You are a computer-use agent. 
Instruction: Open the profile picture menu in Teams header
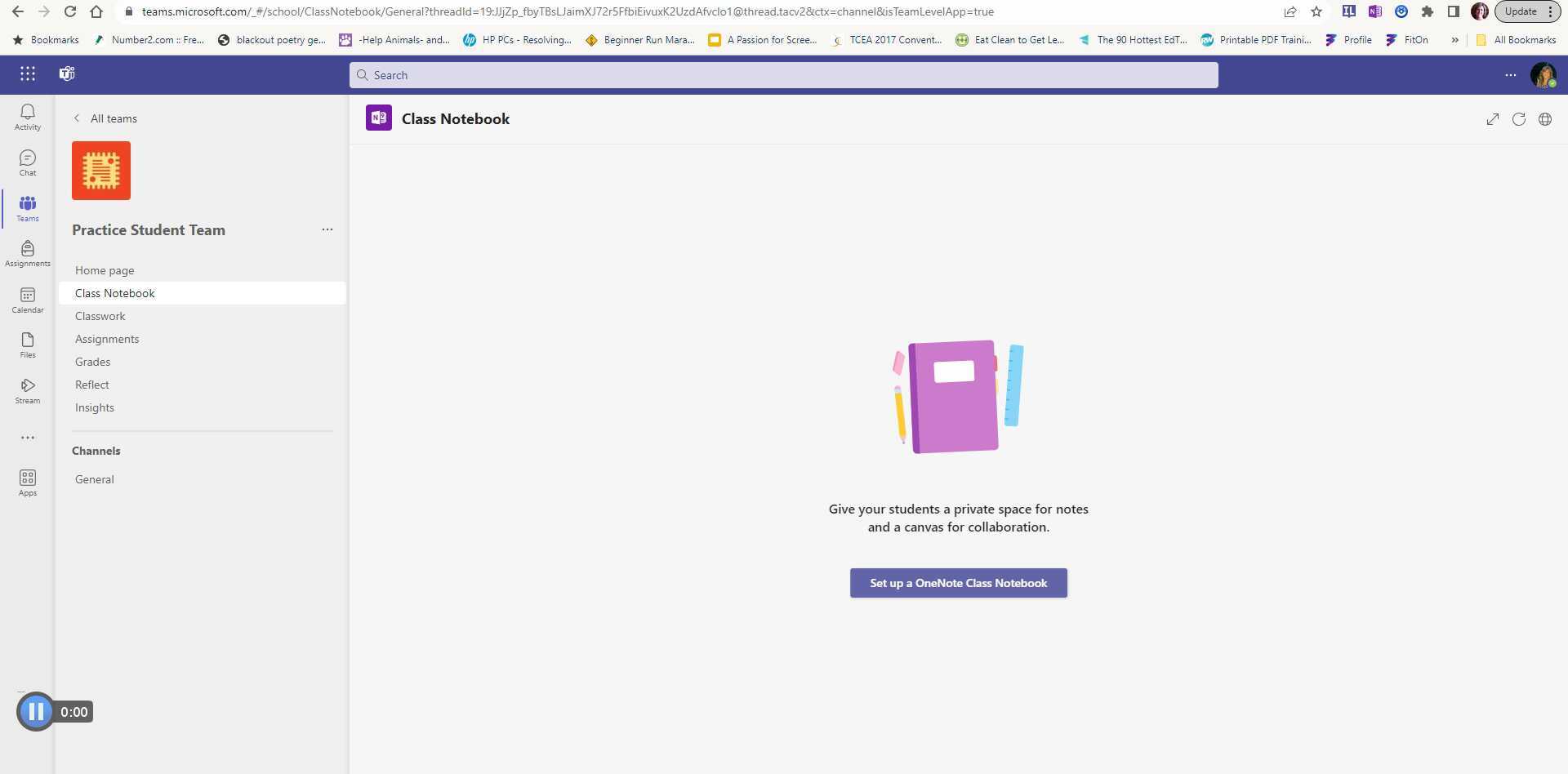pyautogui.click(x=1543, y=75)
